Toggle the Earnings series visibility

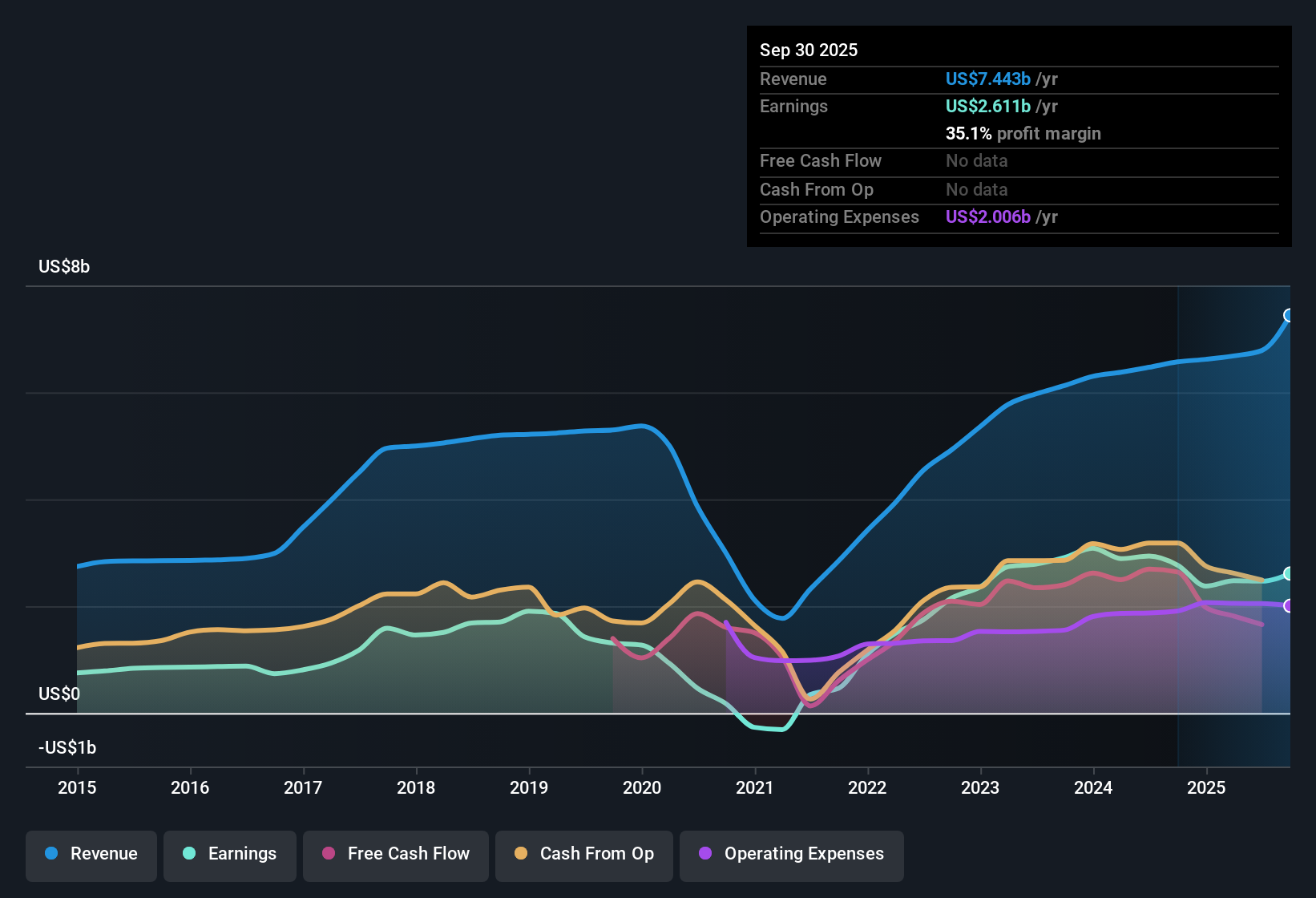coord(229,854)
